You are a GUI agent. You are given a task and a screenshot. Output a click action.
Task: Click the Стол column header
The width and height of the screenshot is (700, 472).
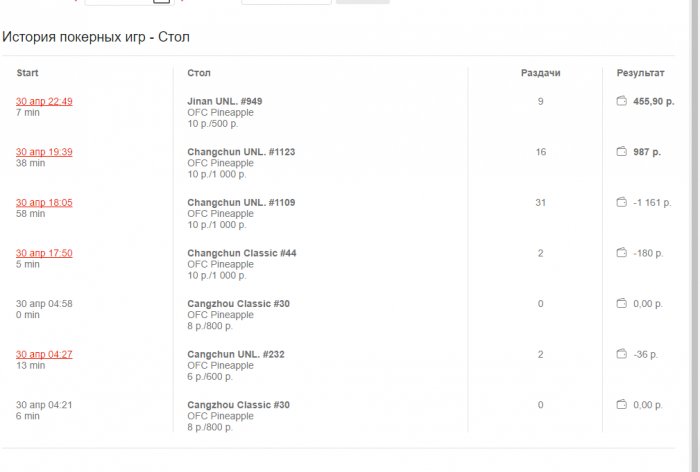[199, 73]
